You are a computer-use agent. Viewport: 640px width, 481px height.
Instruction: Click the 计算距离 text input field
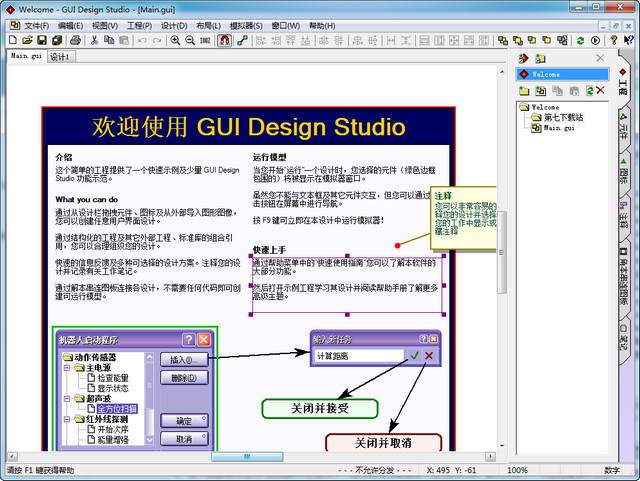(359, 356)
